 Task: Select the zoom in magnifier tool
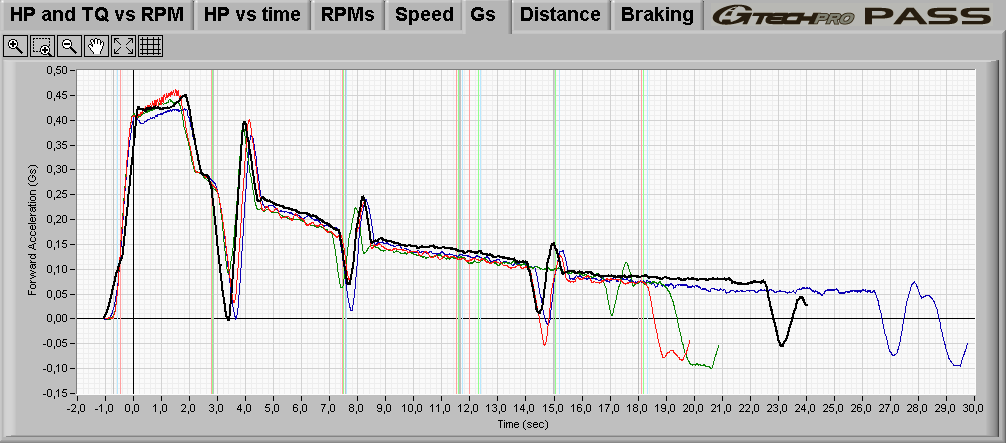point(15,46)
